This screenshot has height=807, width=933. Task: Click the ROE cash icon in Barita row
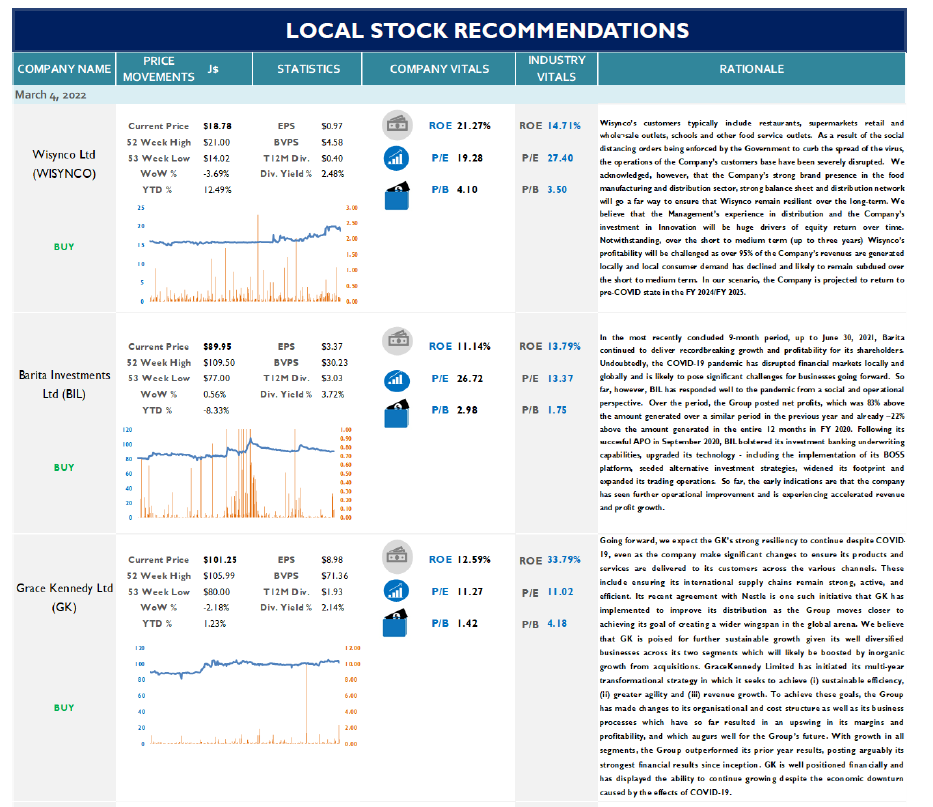click(397, 341)
